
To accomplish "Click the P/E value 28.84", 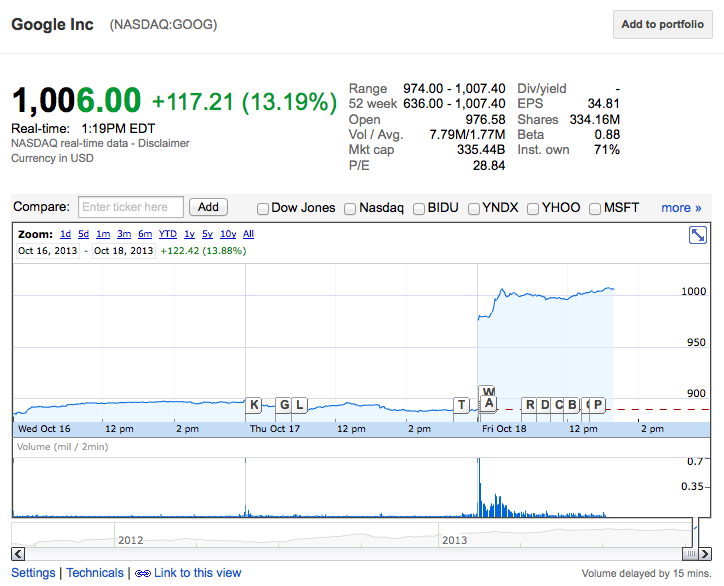I will [x=489, y=165].
